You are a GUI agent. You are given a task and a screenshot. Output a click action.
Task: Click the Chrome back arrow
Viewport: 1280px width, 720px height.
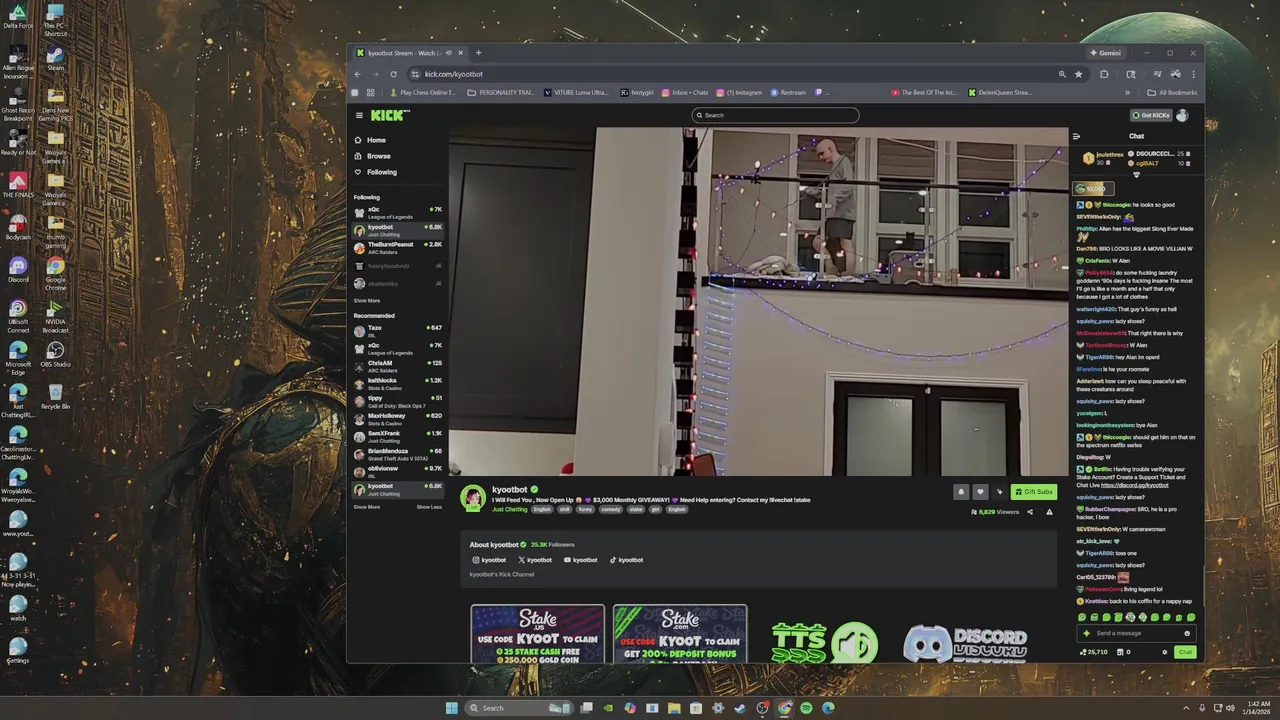357,74
